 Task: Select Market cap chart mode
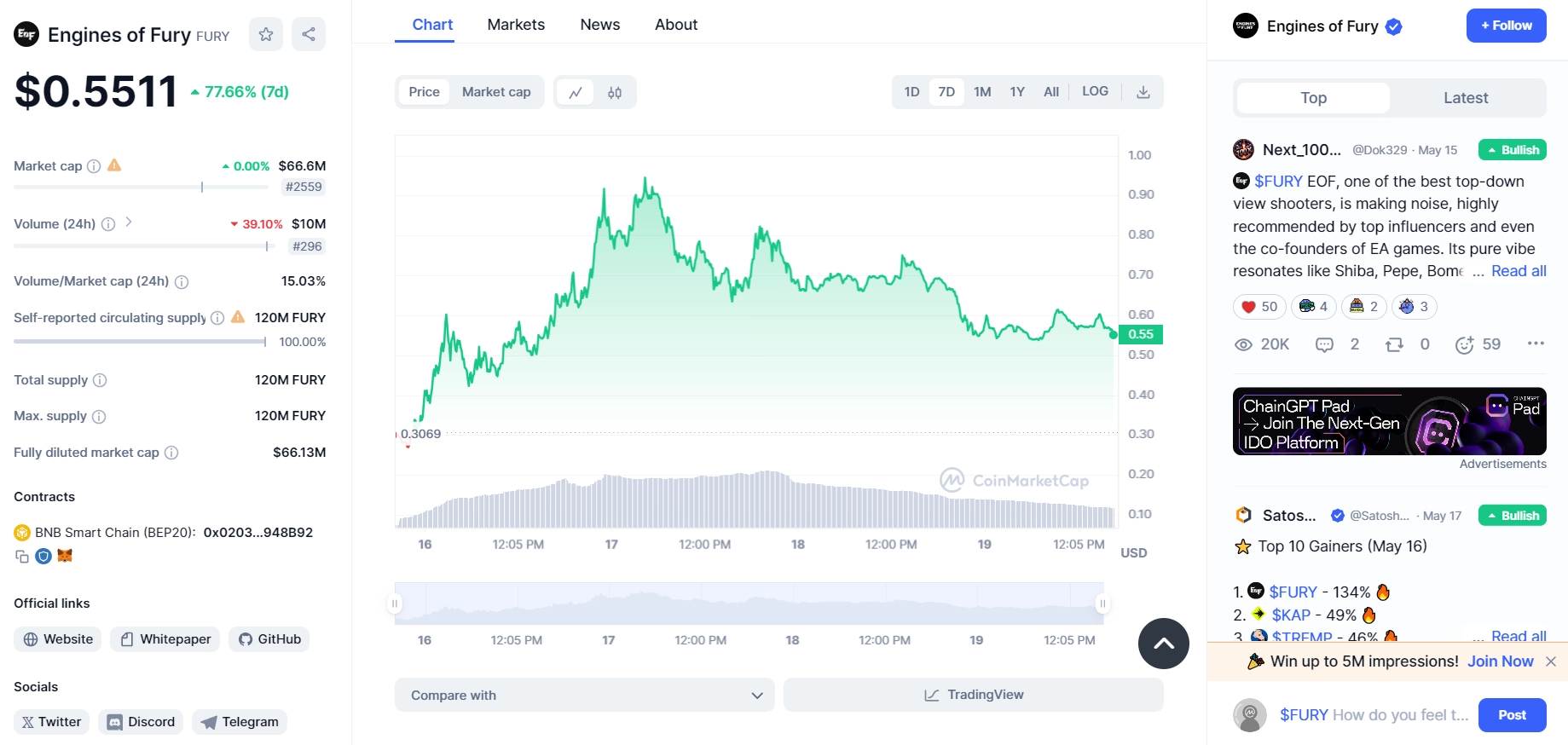point(496,92)
